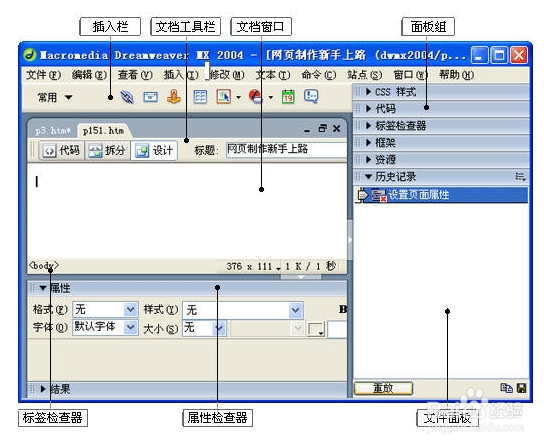This screenshot has height=447, width=557.
Task: Click save-as-command disk icon in history panel
Action: point(521,388)
